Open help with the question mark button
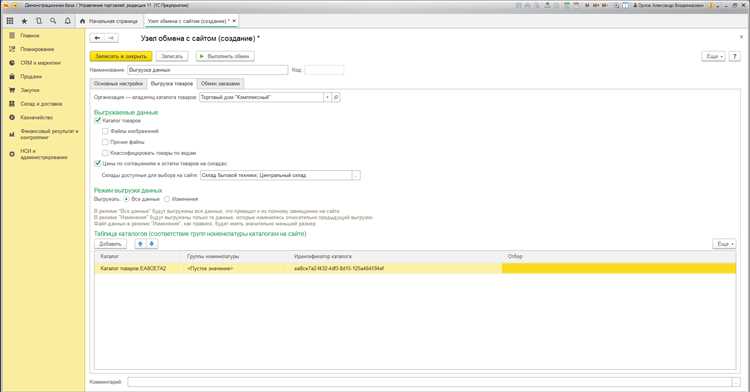 click(x=735, y=56)
